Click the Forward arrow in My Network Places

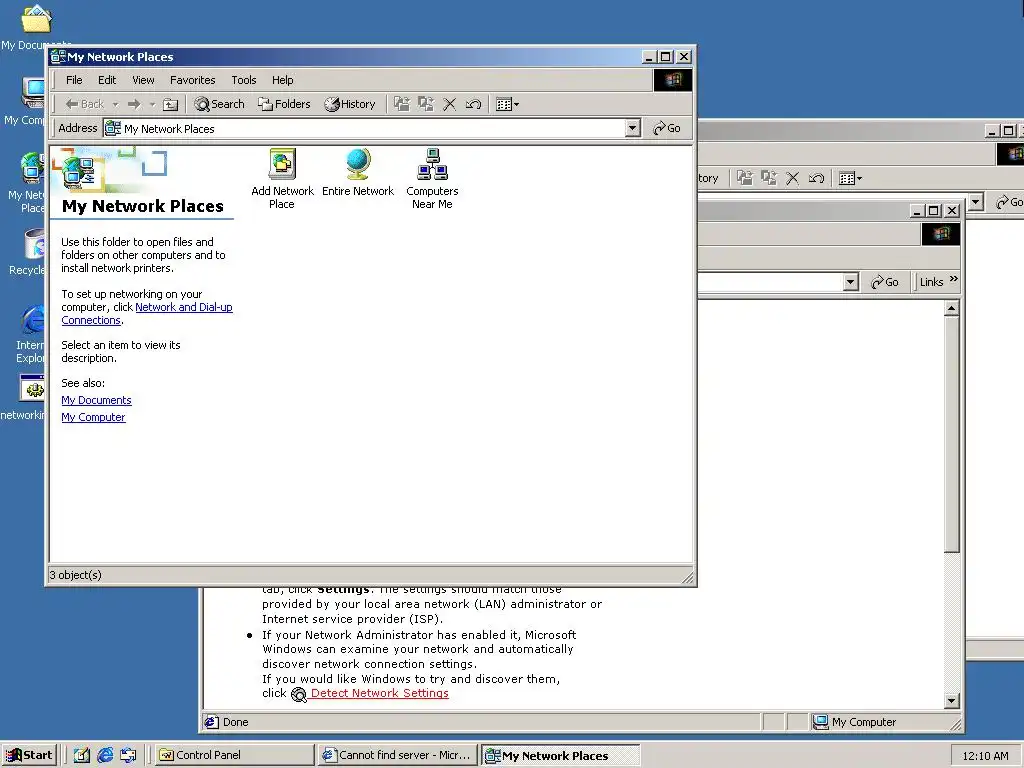coord(134,104)
